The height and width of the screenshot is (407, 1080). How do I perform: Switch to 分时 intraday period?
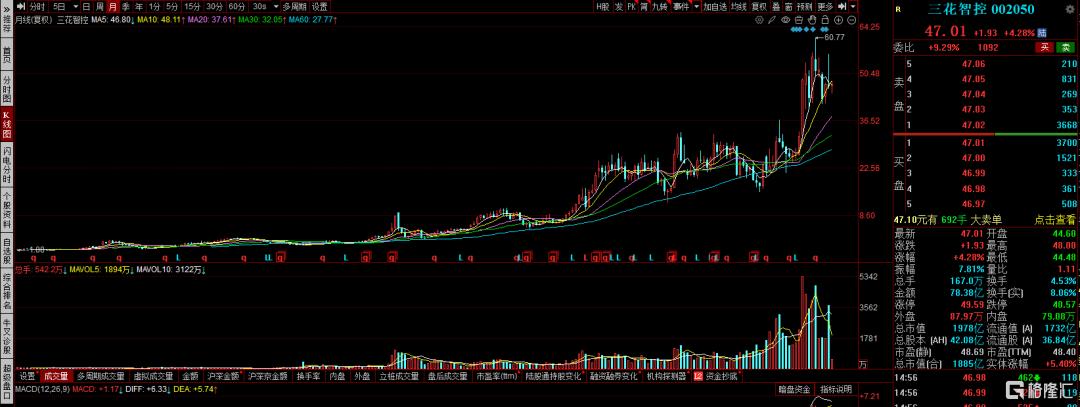click(x=37, y=6)
